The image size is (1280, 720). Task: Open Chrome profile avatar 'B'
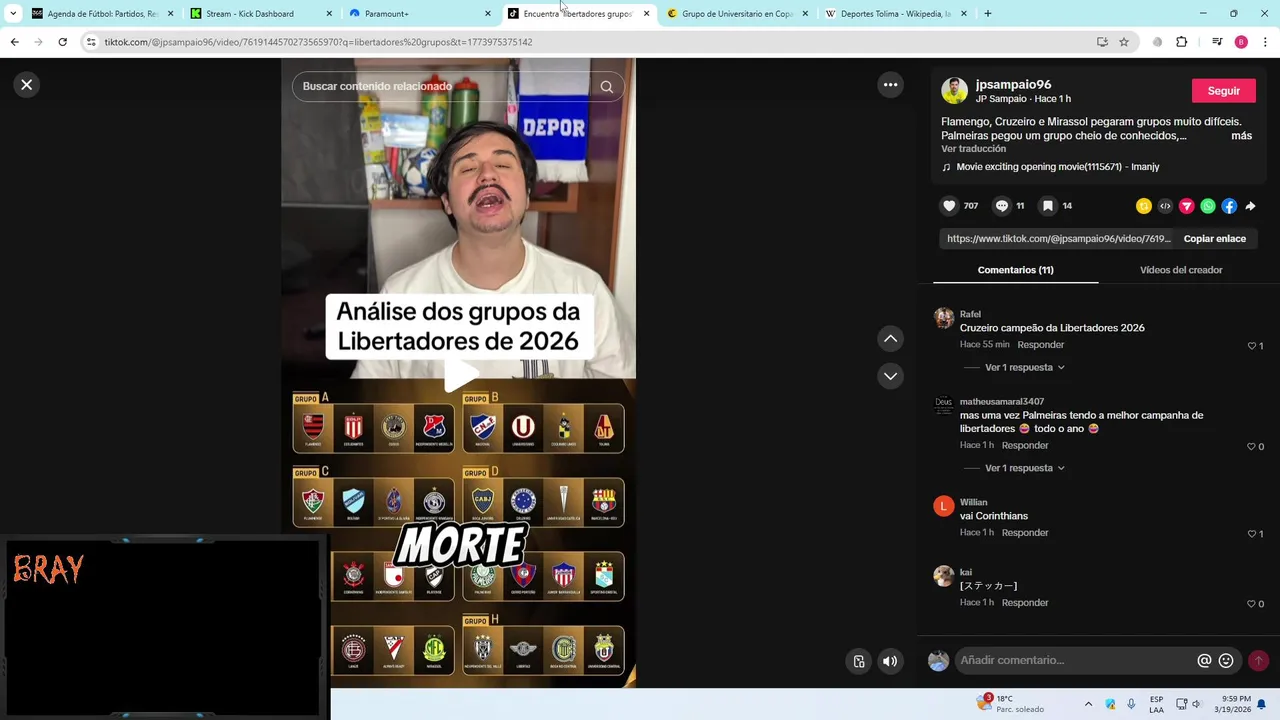coord(1241,42)
